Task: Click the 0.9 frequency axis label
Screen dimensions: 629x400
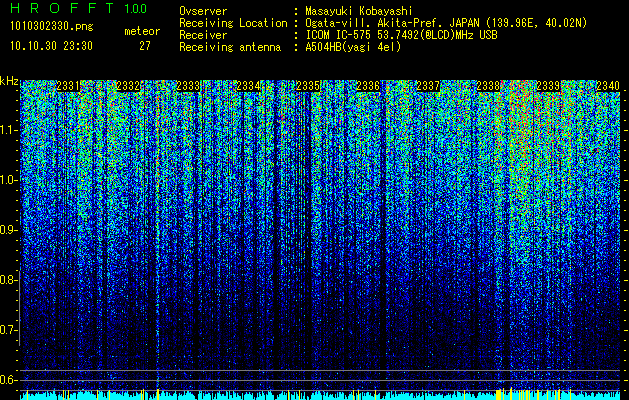Action: [8, 230]
